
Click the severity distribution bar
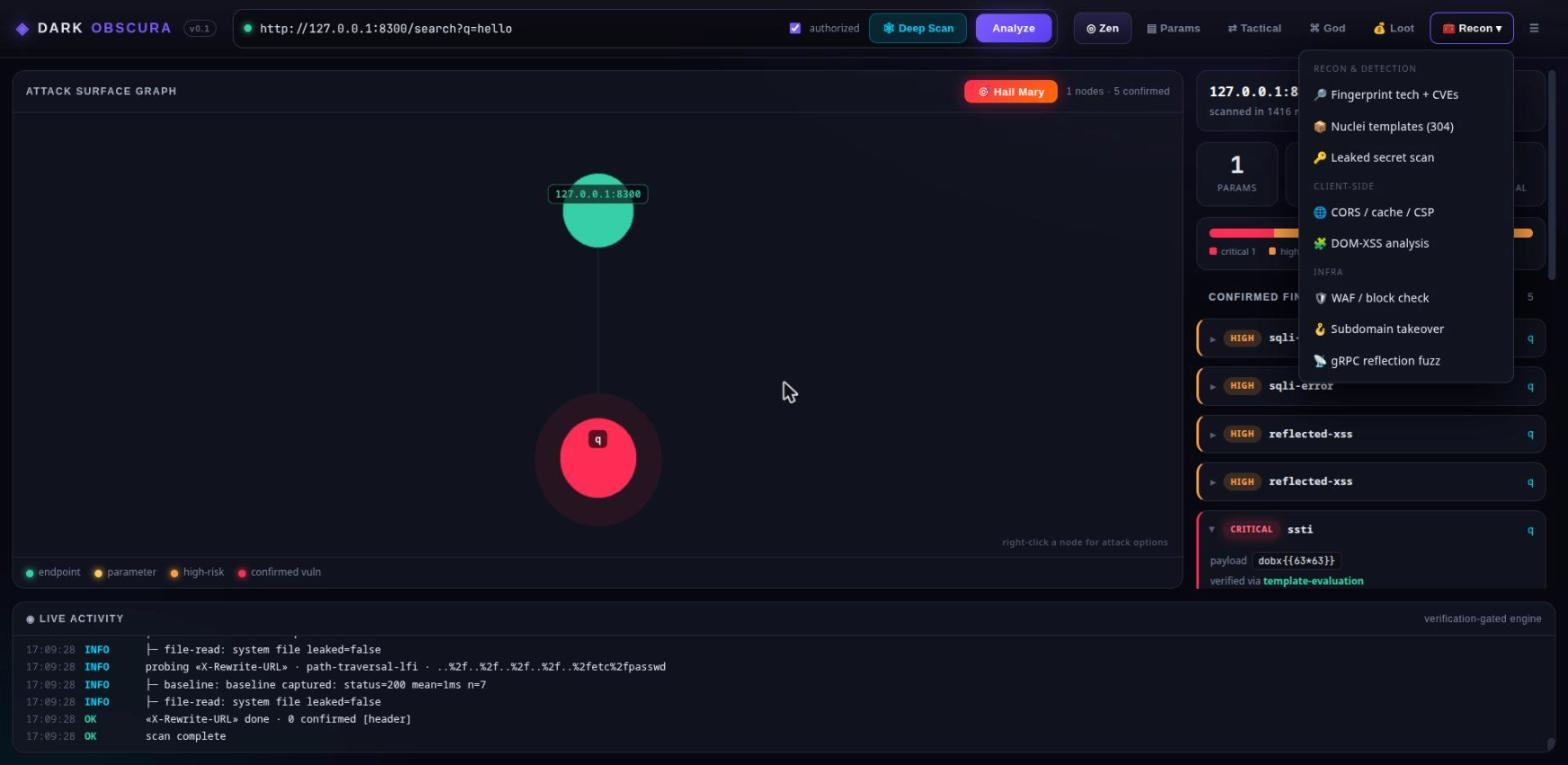pyautogui.click(x=1370, y=233)
